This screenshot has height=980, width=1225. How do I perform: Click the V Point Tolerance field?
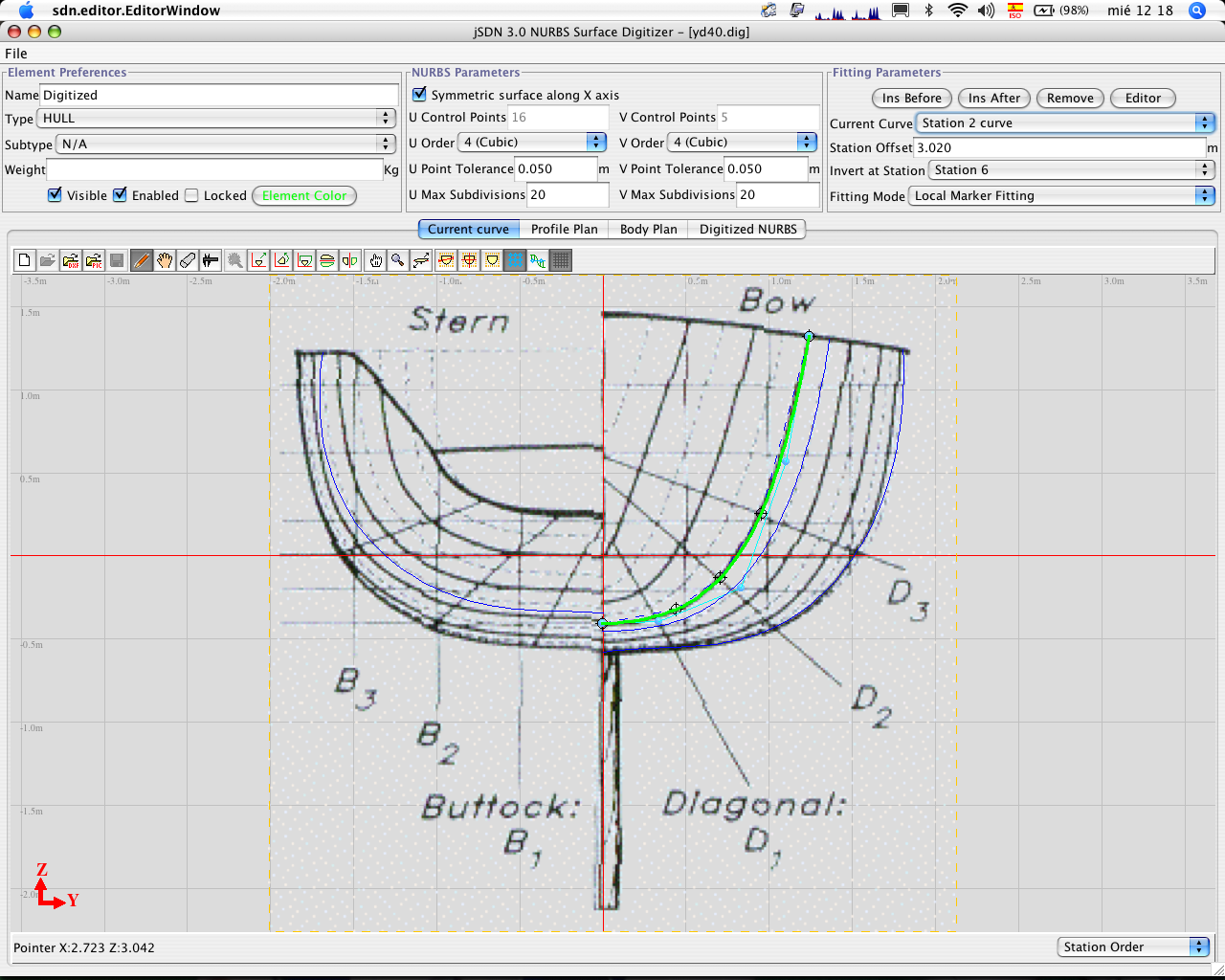[766, 168]
